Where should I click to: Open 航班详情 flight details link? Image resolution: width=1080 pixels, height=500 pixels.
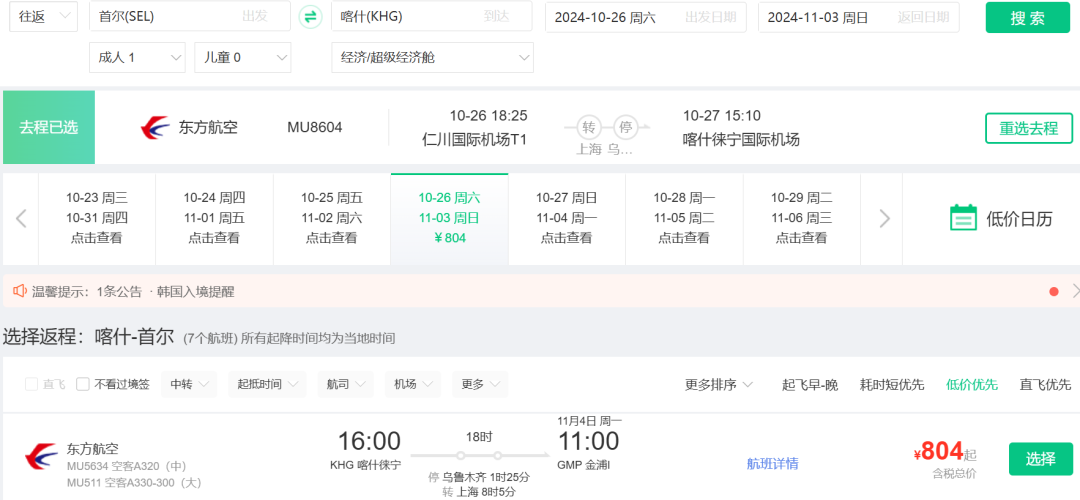[772, 463]
